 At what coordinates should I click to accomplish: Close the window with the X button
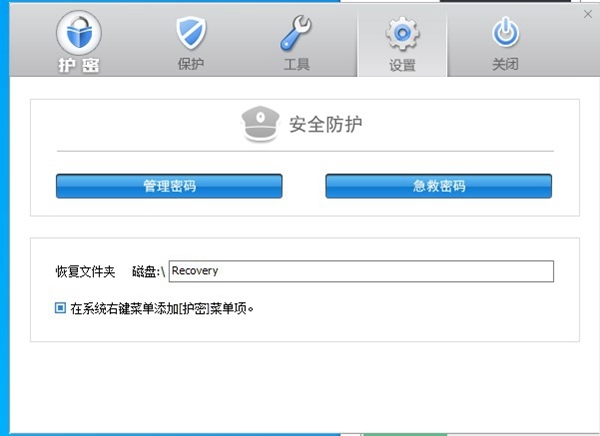tap(588, 14)
